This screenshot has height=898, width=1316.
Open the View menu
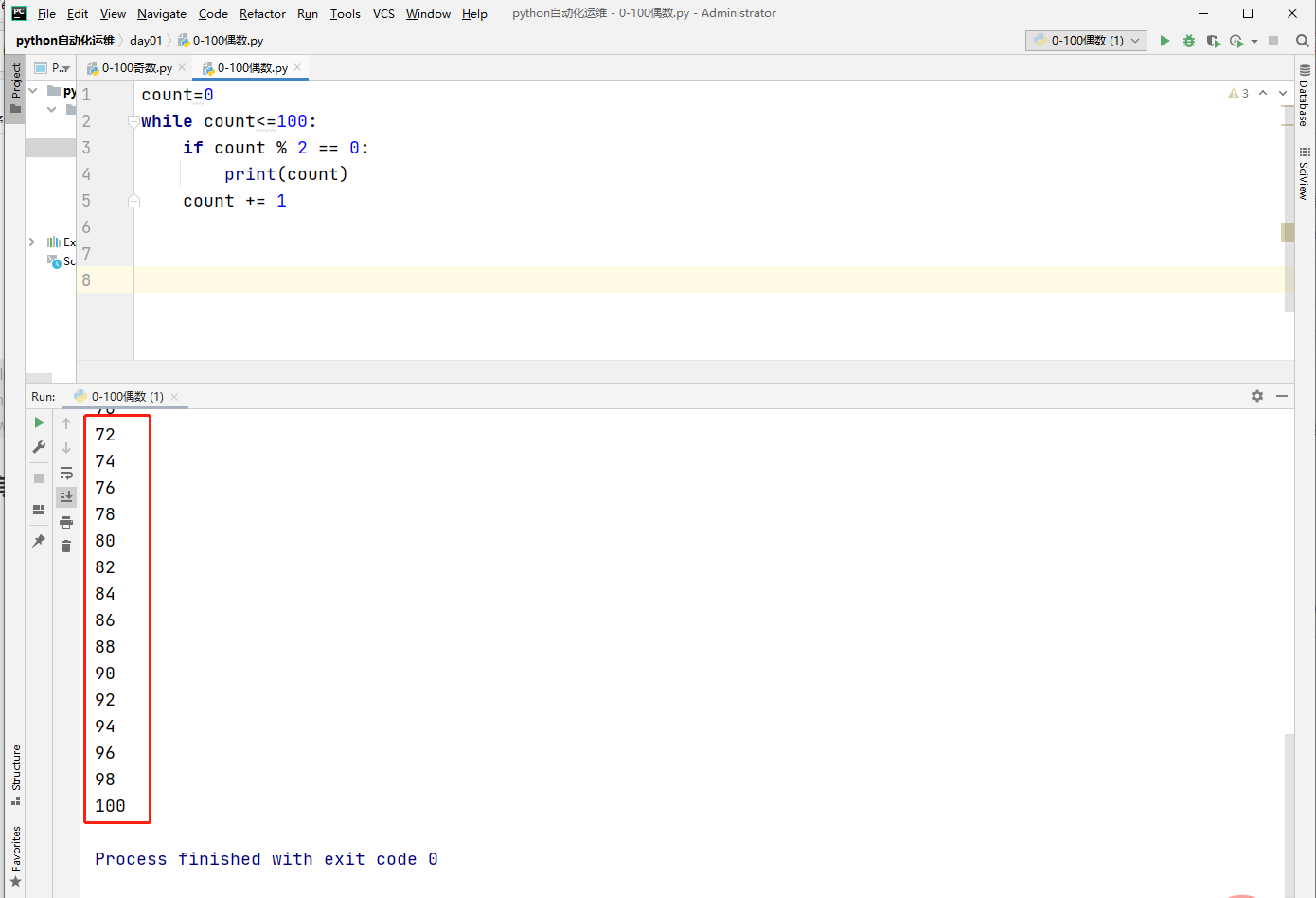click(x=113, y=13)
